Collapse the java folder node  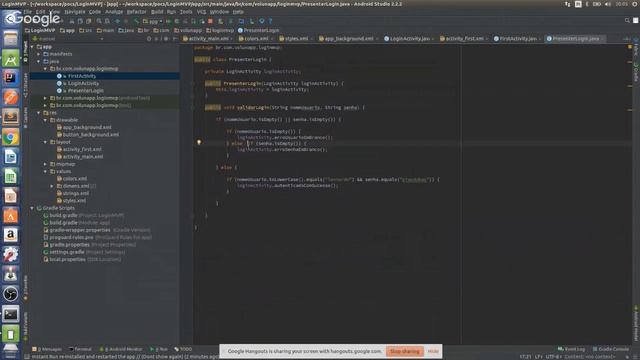tap(39, 61)
